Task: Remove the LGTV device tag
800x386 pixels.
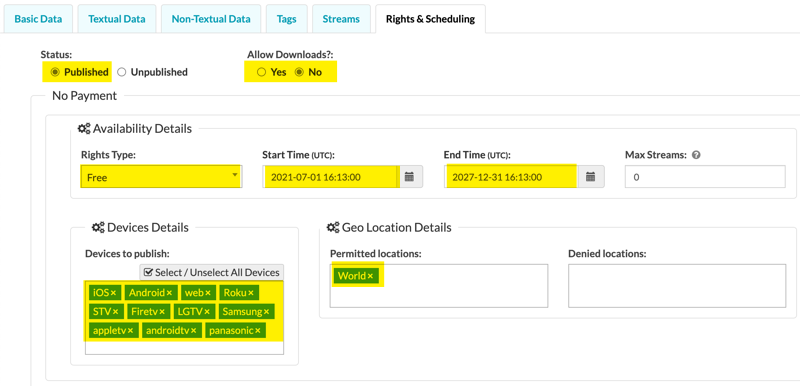Action: (x=207, y=312)
